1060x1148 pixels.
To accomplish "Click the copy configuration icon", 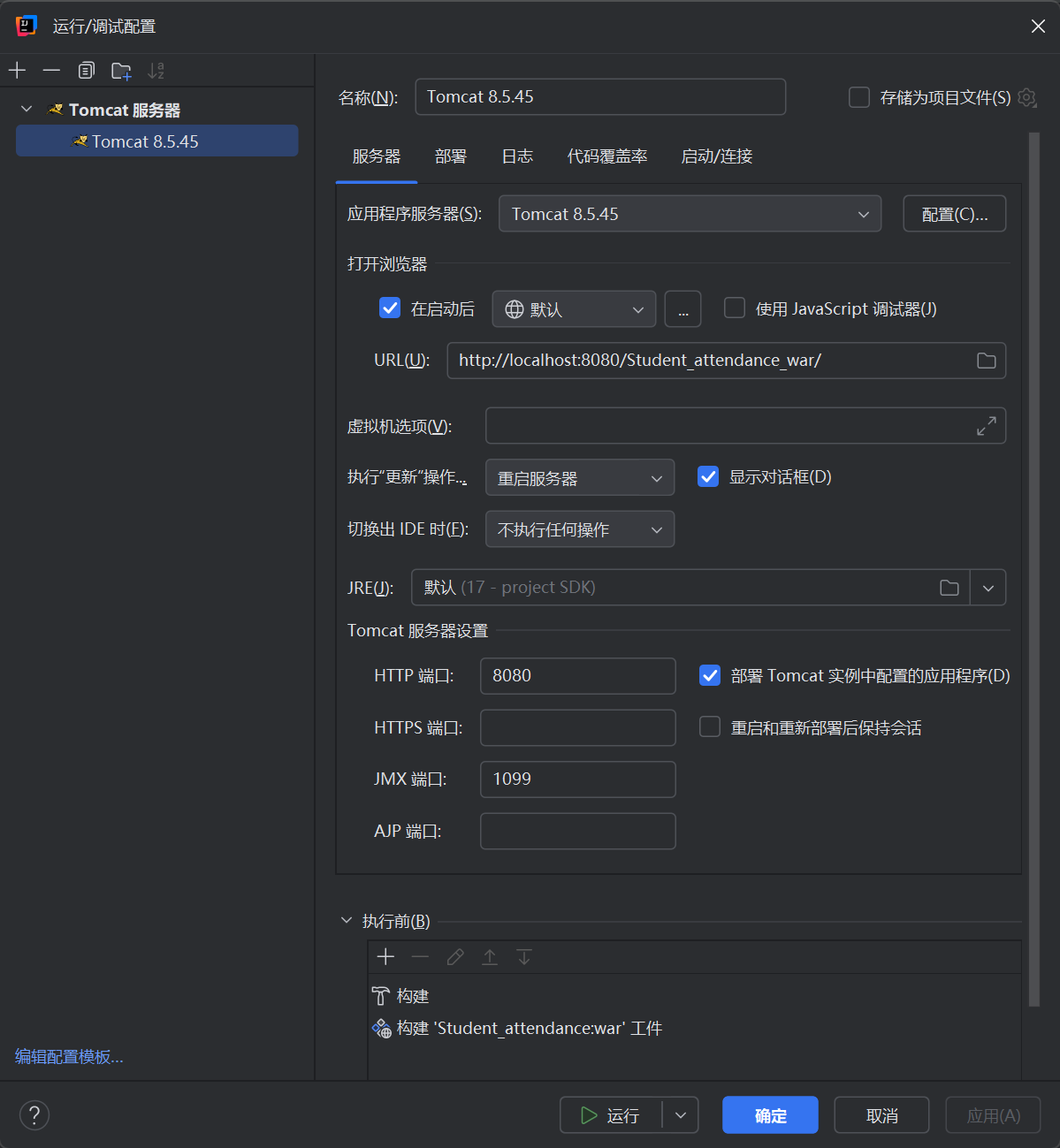I will pyautogui.click(x=86, y=71).
